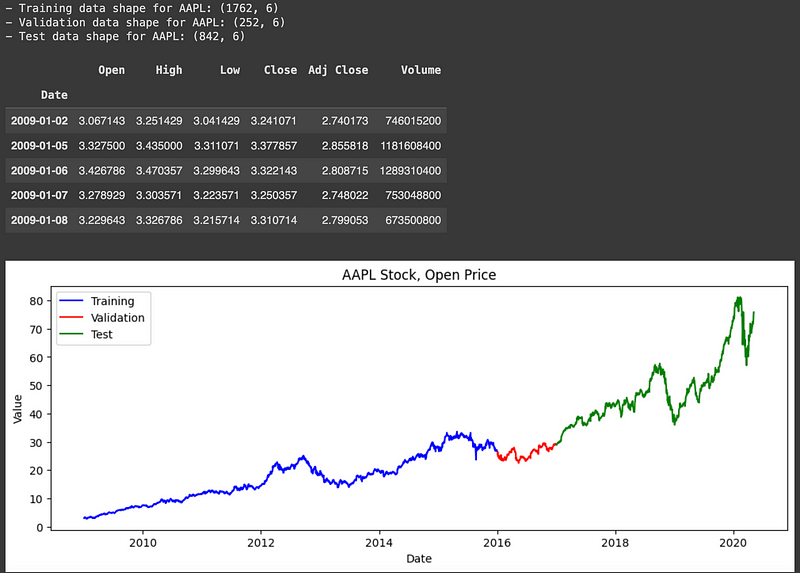Screen dimensions: 800x573
Task: Click the 'Adj Close' column header
Action: [338, 70]
